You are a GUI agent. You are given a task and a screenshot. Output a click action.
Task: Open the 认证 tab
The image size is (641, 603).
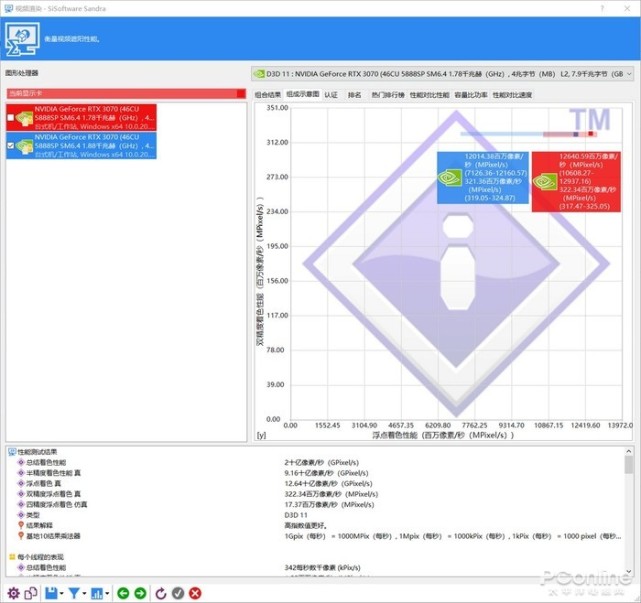[331, 95]
